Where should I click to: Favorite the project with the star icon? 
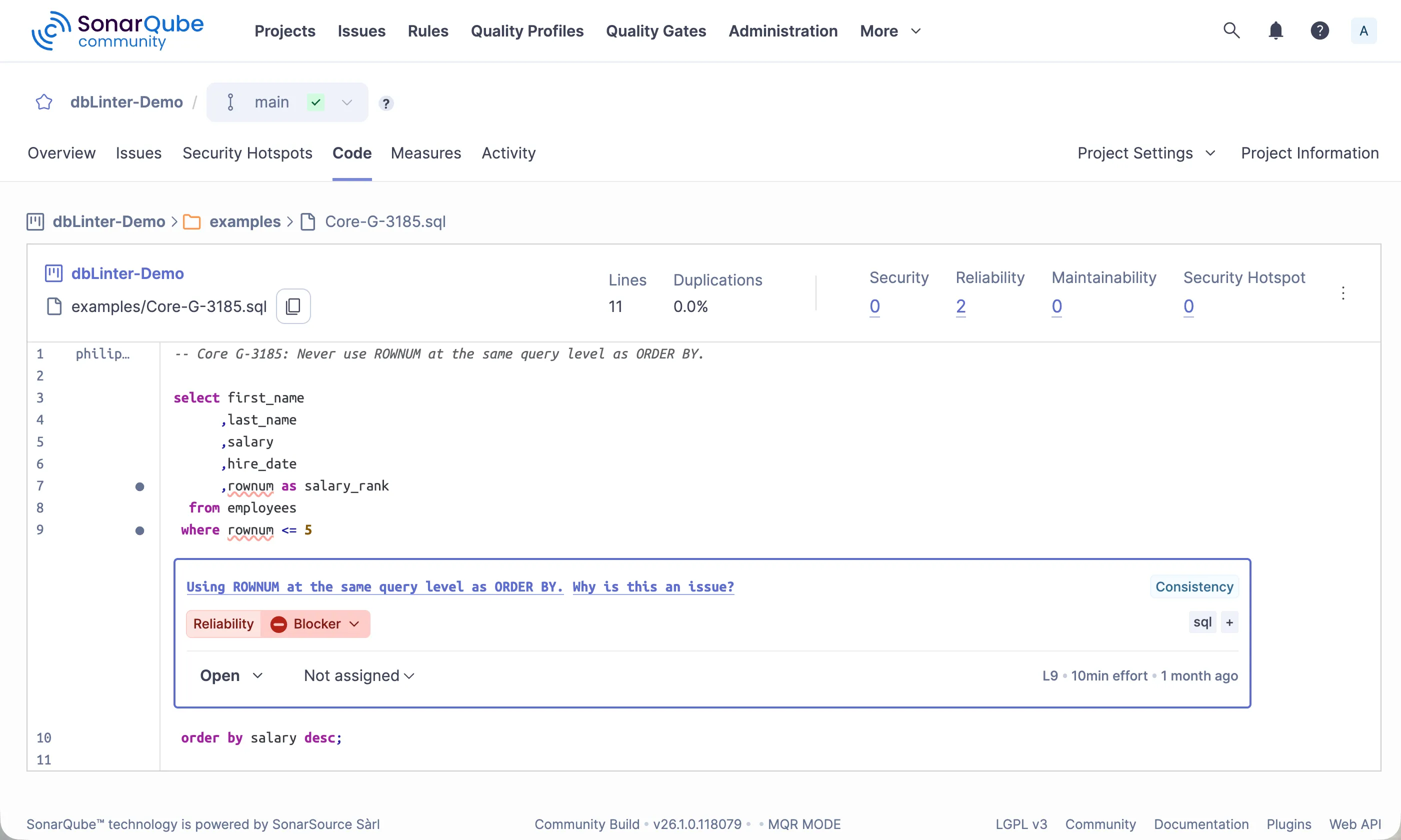(44, 102)
